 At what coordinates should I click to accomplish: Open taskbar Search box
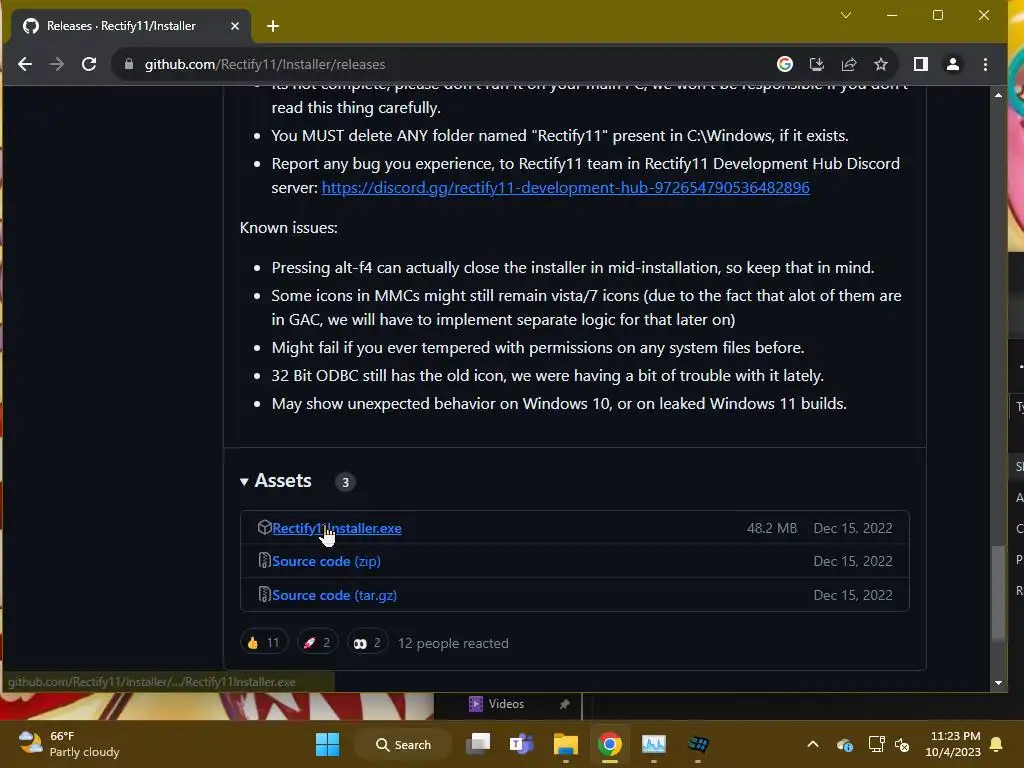(403, 744)
